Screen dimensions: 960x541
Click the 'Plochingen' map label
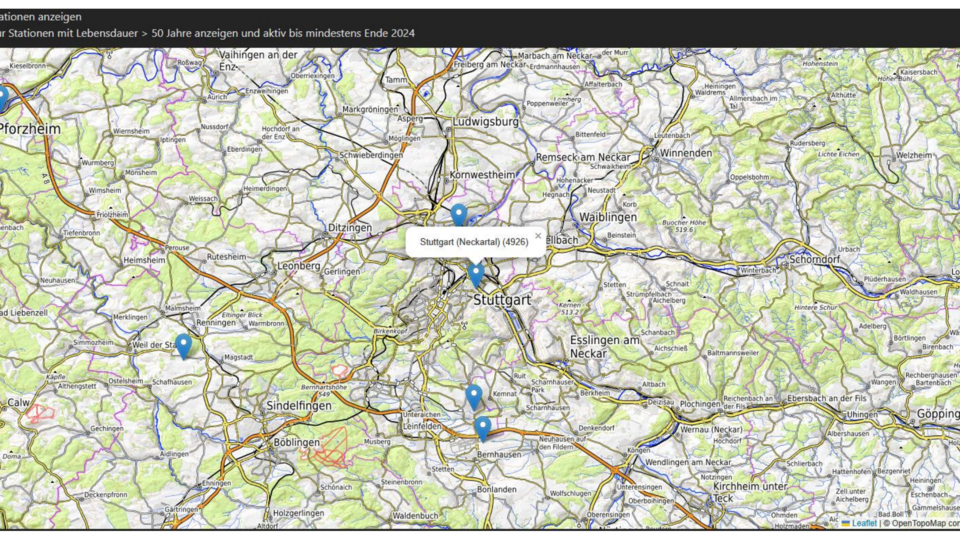click(x=700, y=405)
